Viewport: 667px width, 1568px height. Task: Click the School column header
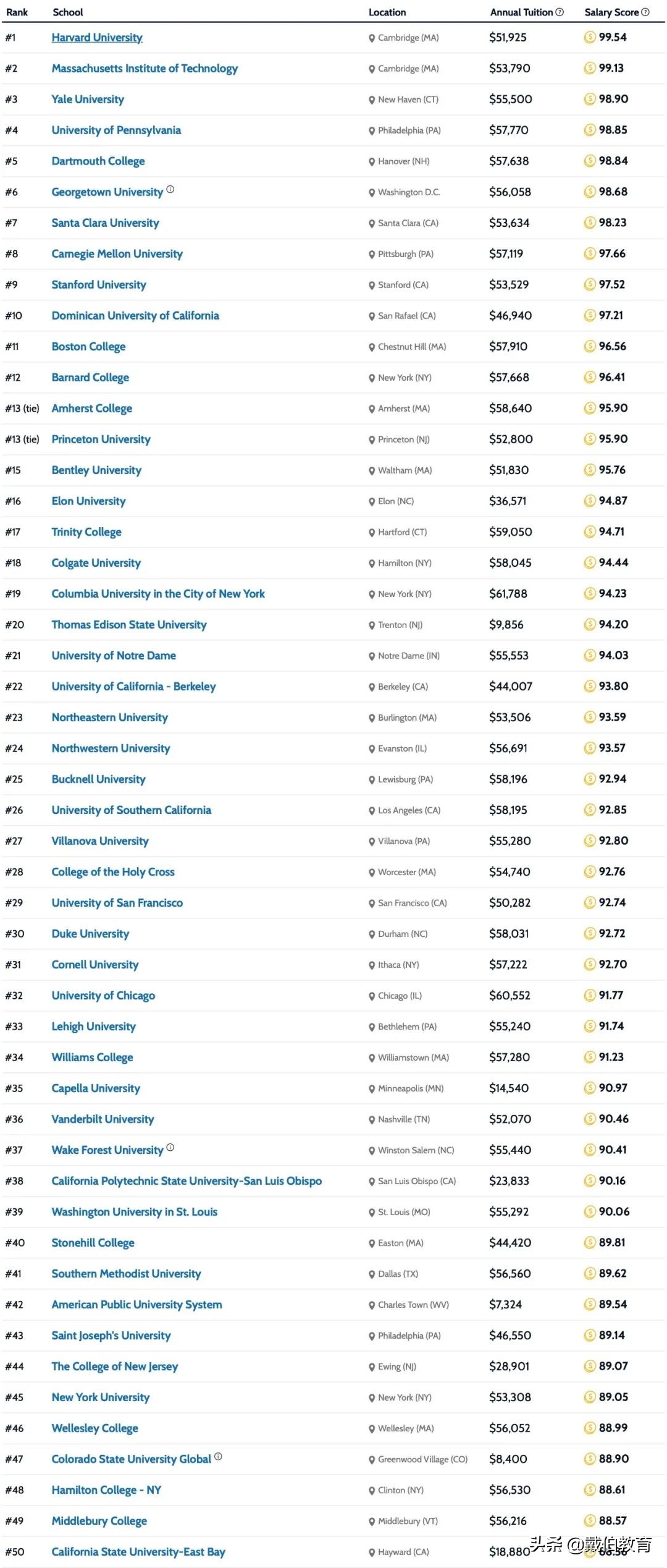68,12
